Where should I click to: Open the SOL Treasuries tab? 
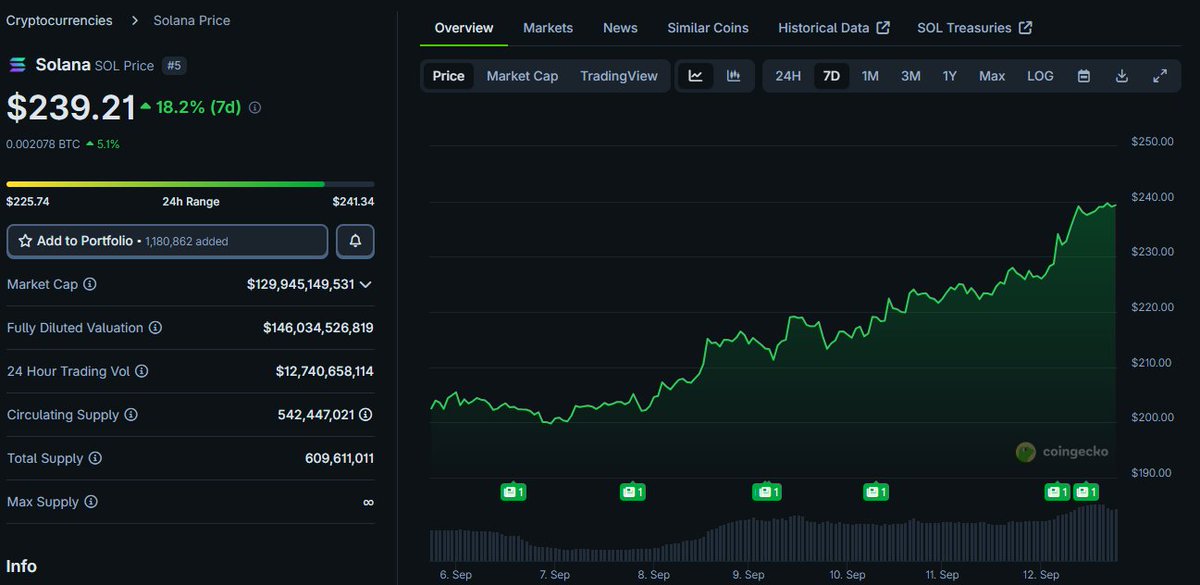(975, 28)
